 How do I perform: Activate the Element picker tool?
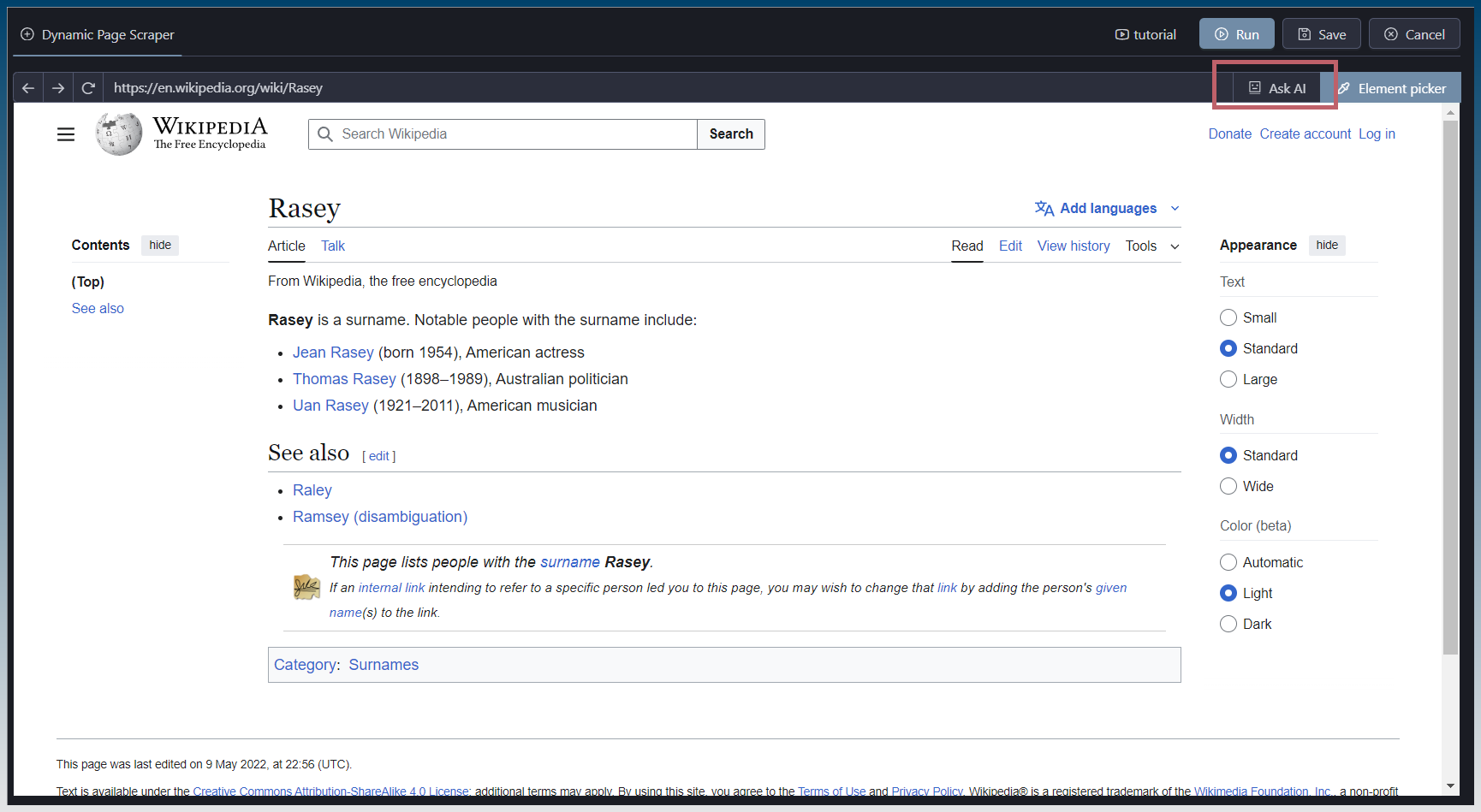click(x=1392, y=88)
